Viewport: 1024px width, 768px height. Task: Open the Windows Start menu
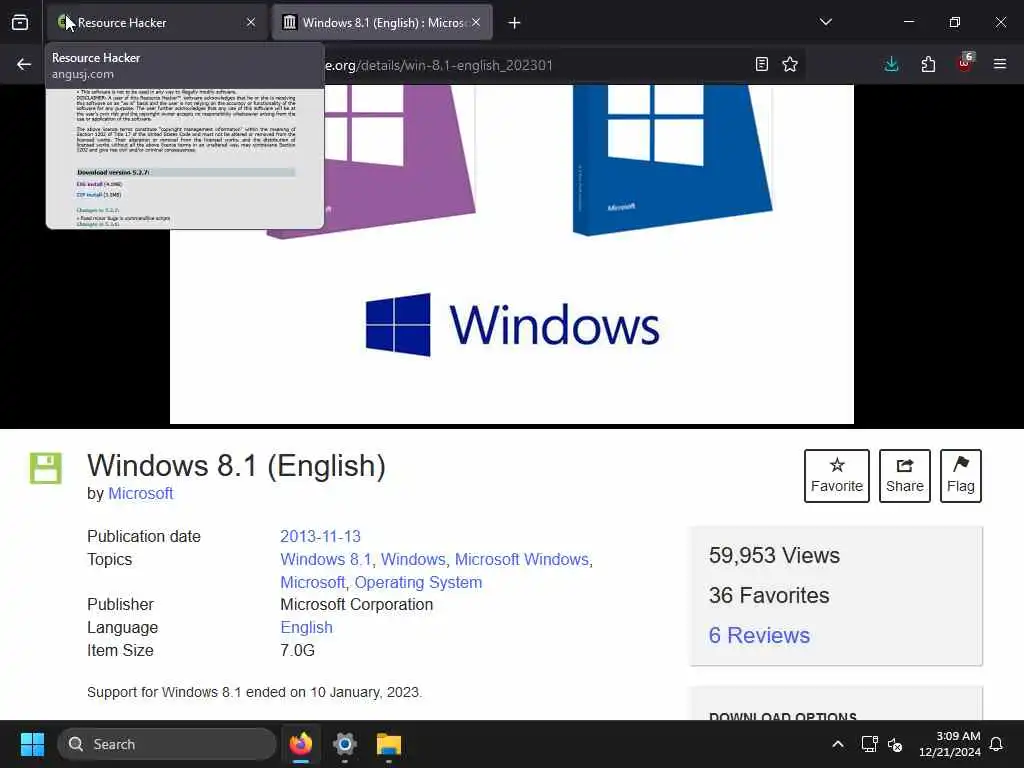click(32, 744)
